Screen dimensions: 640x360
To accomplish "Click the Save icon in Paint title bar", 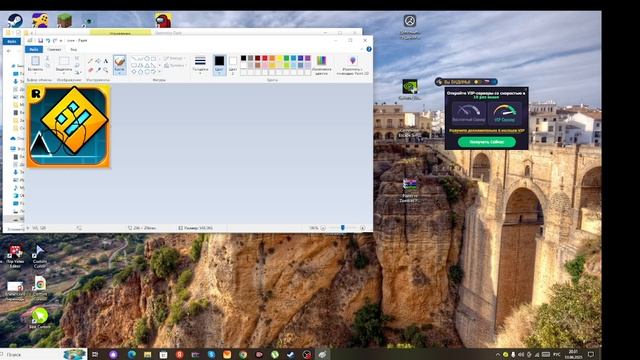I will pos(40,40).
